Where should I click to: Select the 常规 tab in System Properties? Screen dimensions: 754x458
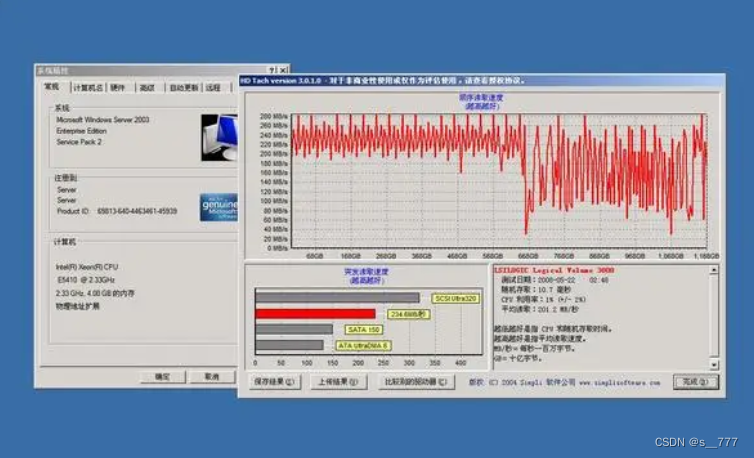tap(51, 87)
